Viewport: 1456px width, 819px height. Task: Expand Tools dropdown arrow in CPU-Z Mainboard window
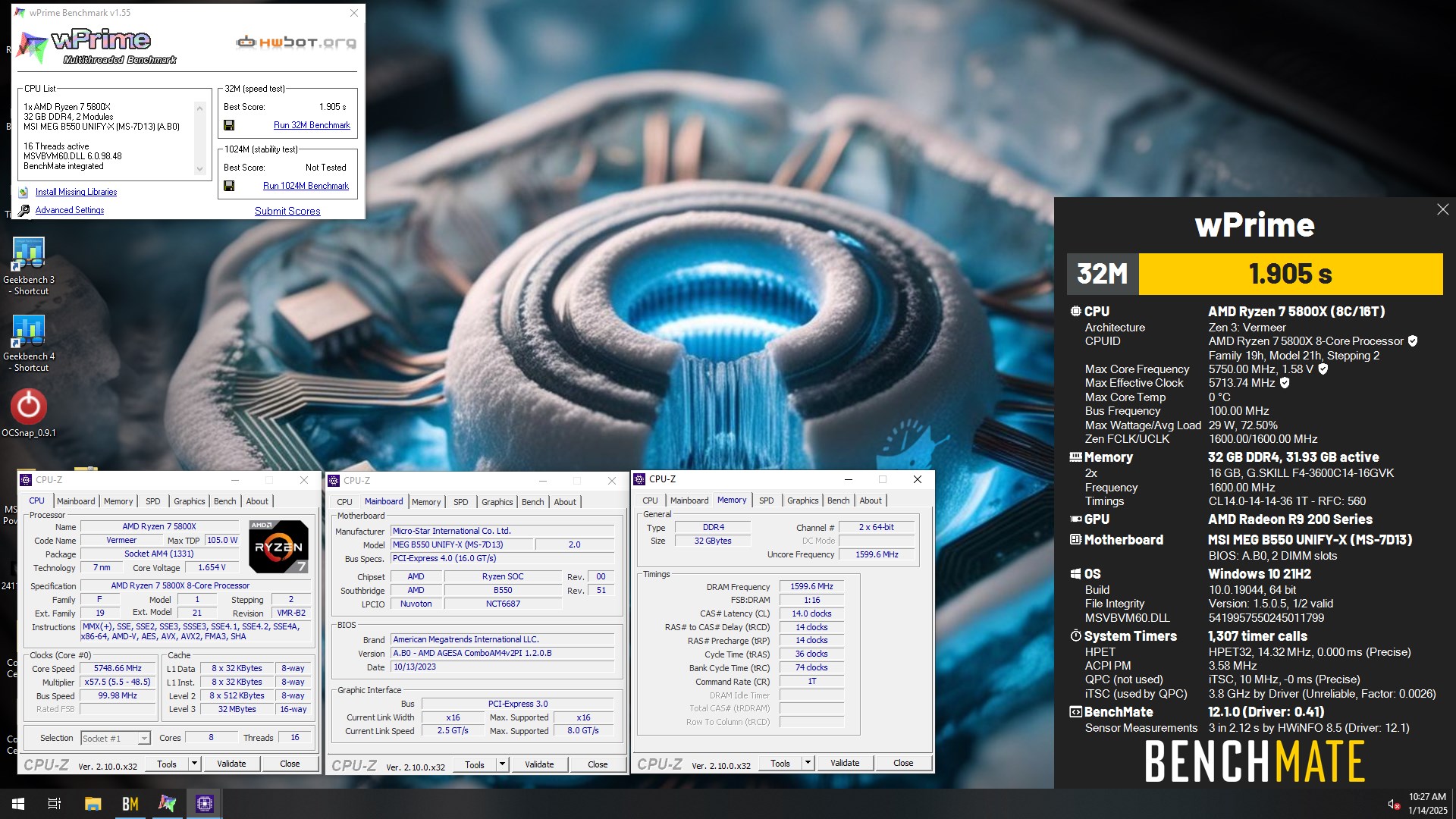[x=502, y=765]
